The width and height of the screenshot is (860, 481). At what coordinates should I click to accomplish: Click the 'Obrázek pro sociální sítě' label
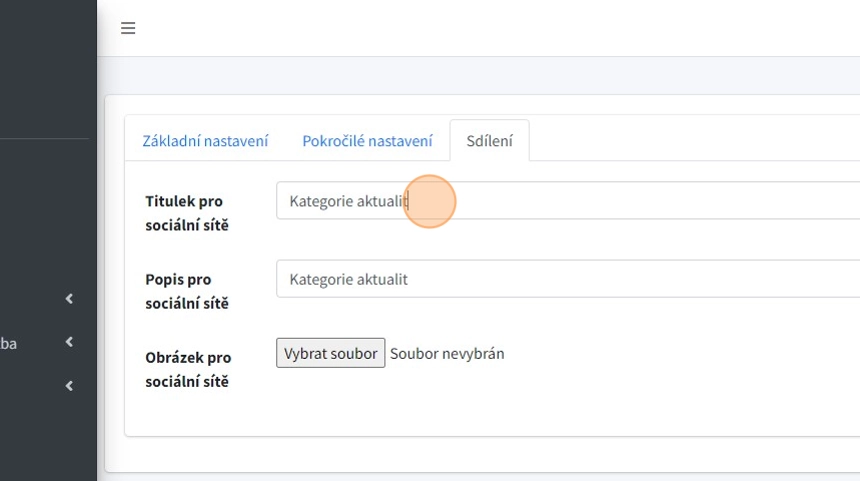[x=188, y=369]
